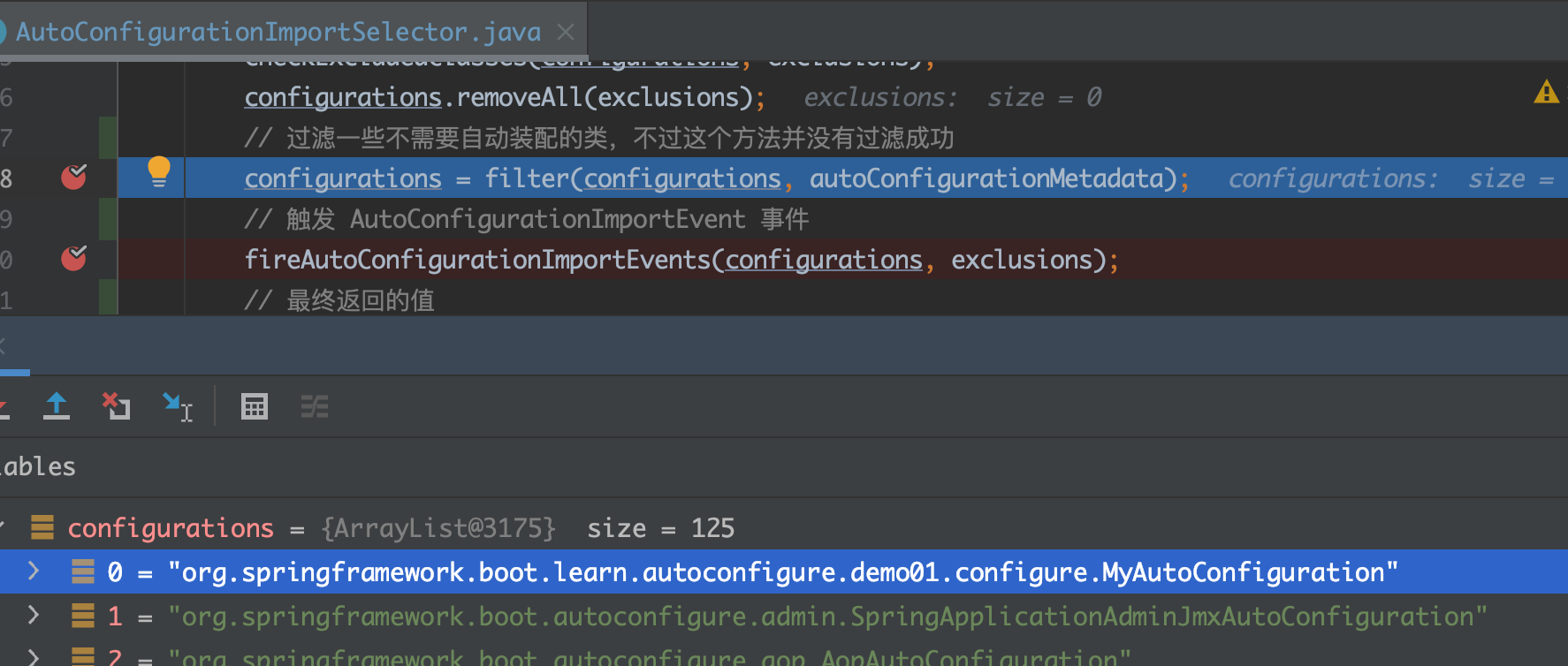Viewport: 1568px width, 666px height.
Task: Click the yellow lightbulb intention icon
Action: [x=158, y=170]
